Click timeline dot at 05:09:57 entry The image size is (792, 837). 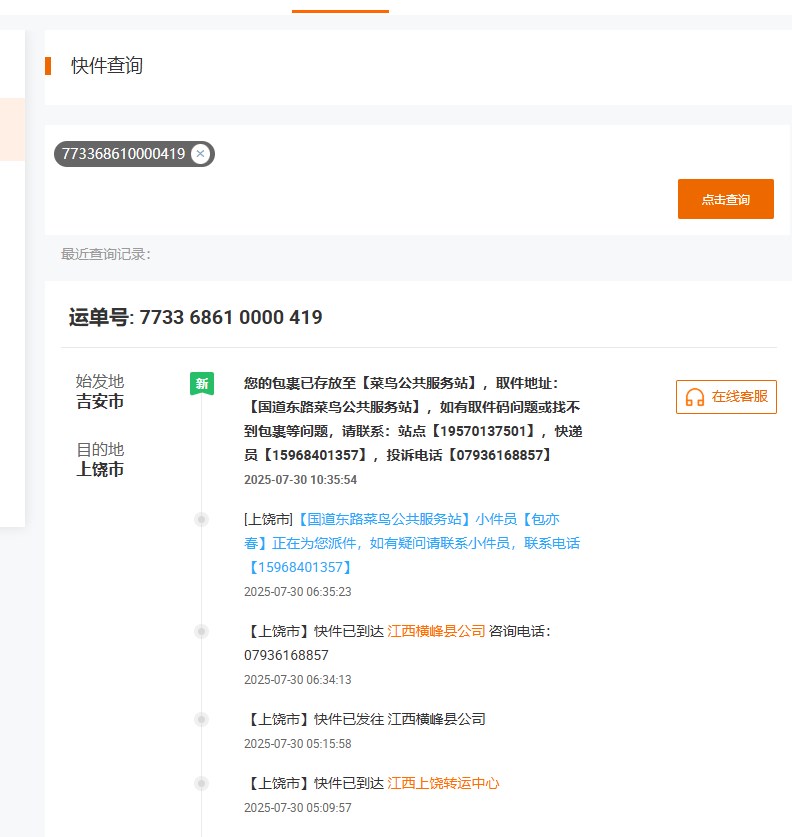tap(201, 783)
